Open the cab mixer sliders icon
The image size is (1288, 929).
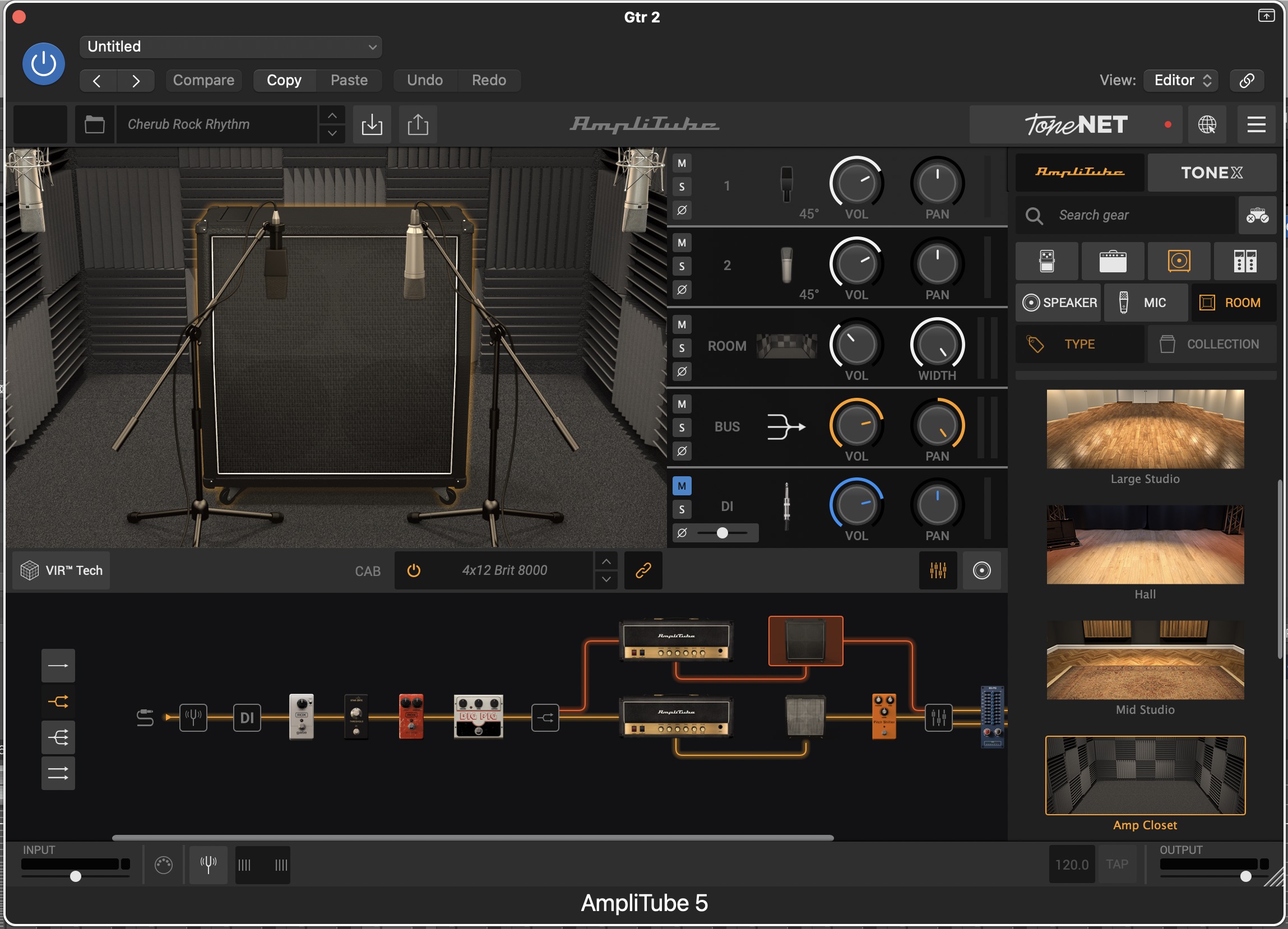point(938,570)
